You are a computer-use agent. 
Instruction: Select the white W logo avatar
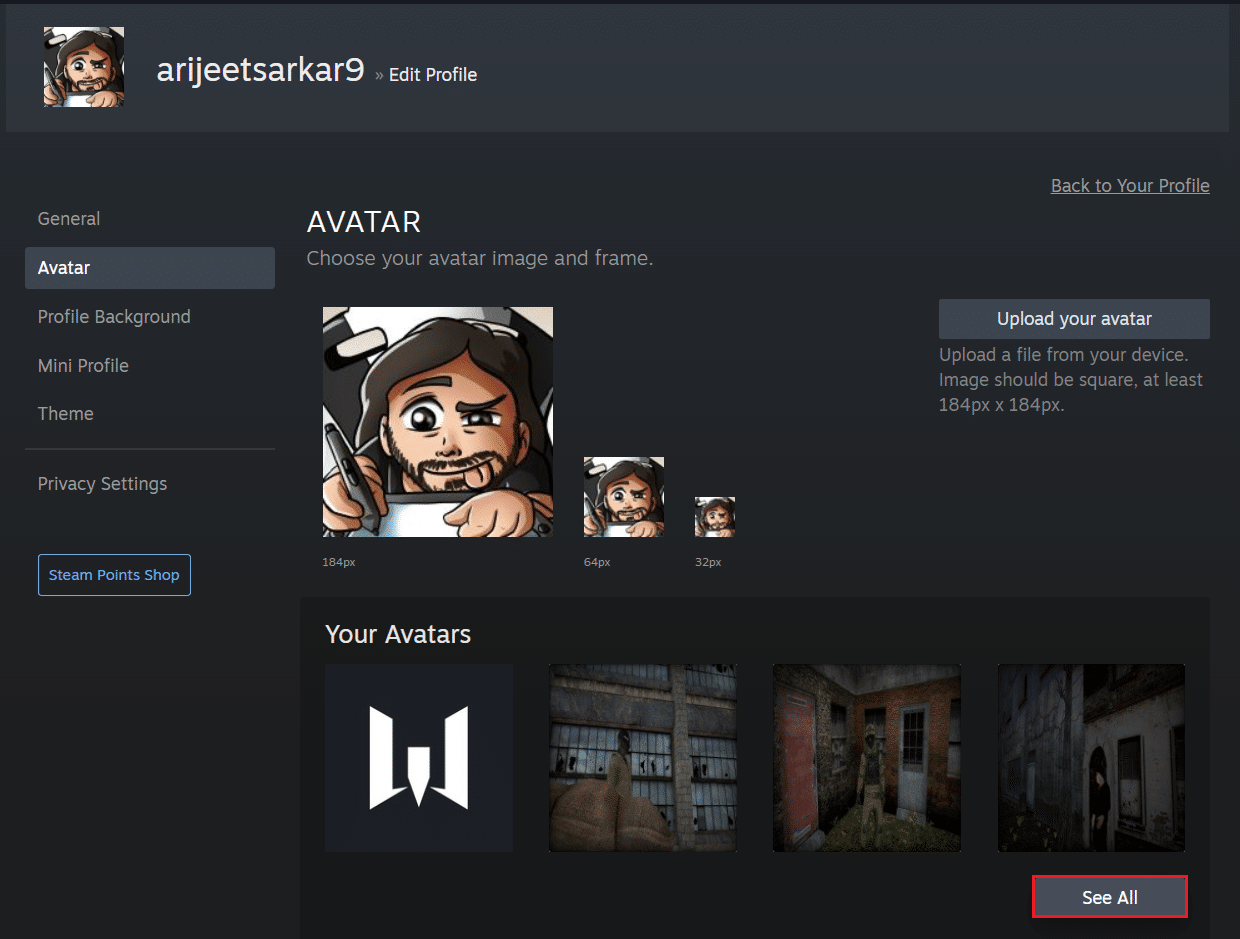pos(419,758)
